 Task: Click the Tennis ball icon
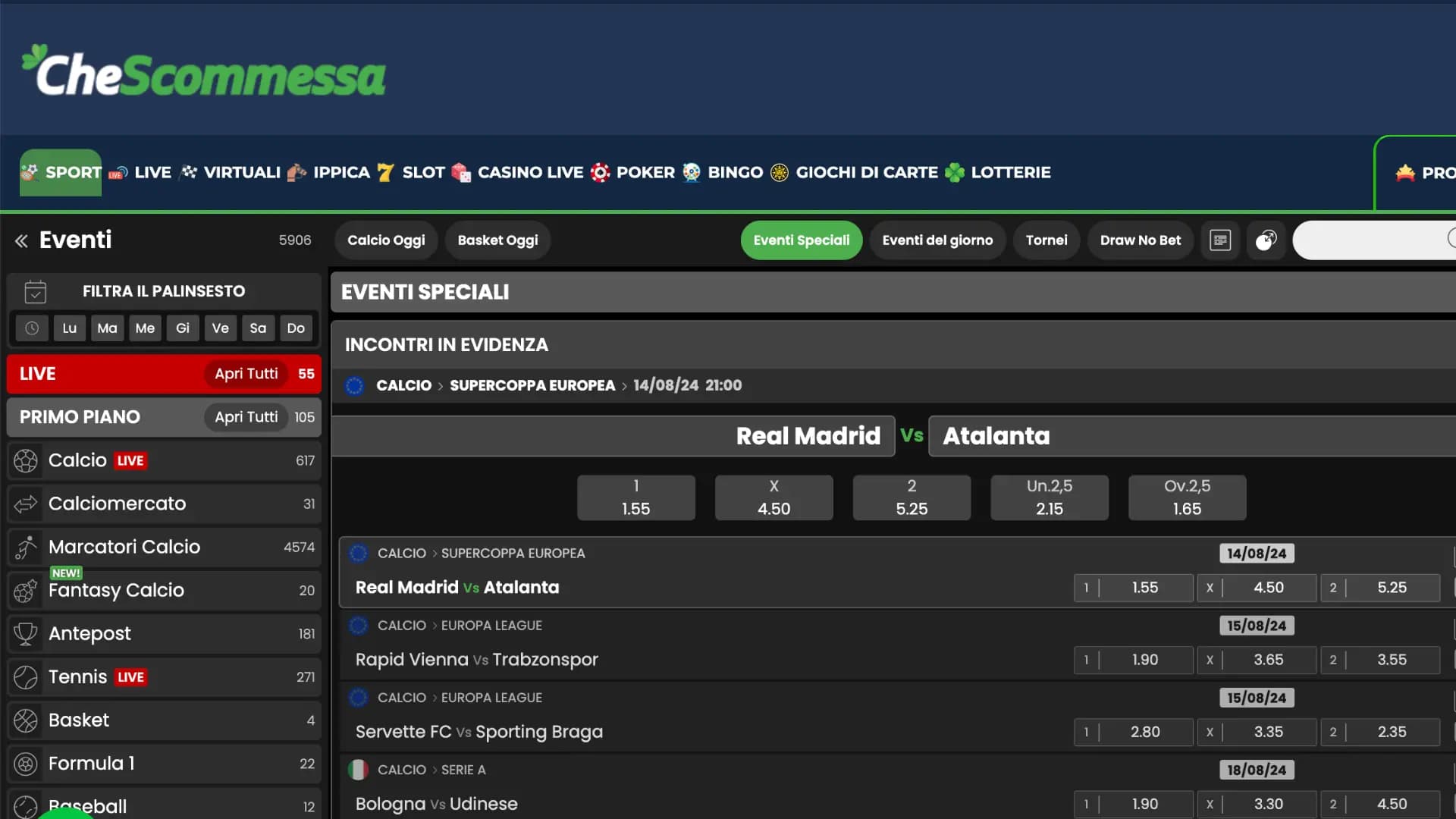[x=26, y=677]
